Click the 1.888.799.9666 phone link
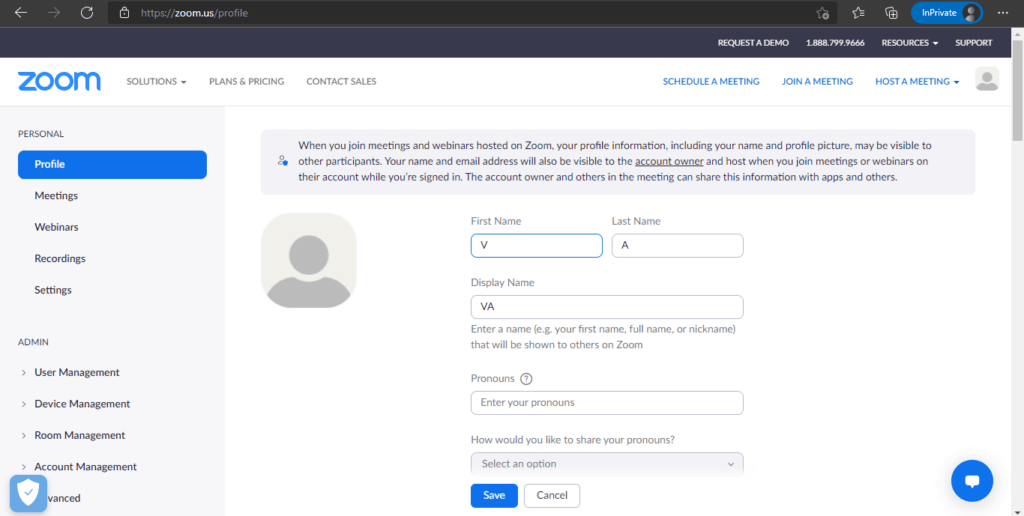The width and height of the screenshot is (1024, 516). (835, 42)
